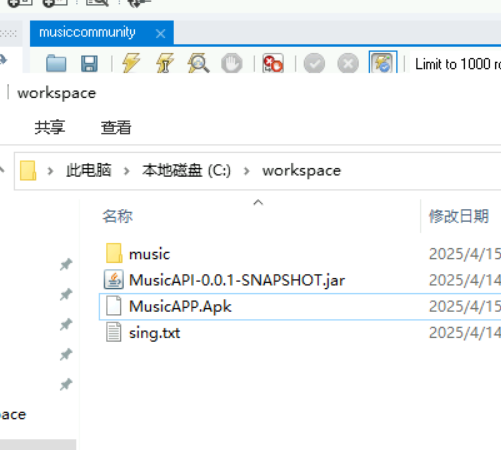
Task: Click the date 2025/4/15 of music folder
Action: tap(465, 254)
